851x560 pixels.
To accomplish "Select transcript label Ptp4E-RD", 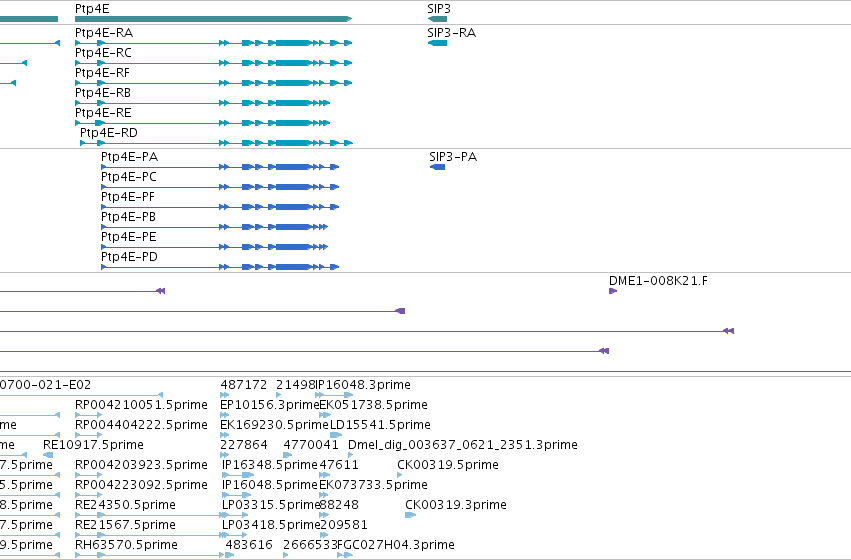I will point(109,133).
